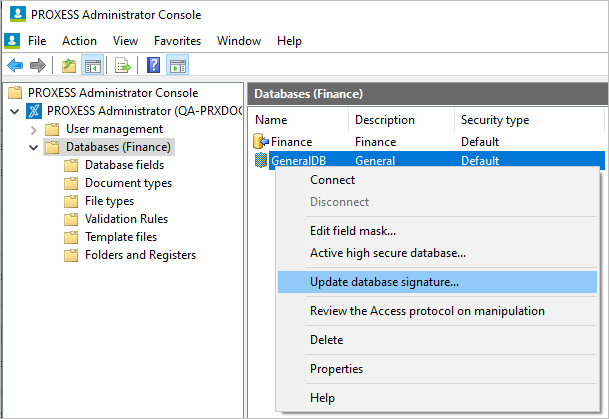Expand the User management node
The width and height of the screenshot is (609, 419).
click(33, 130)
